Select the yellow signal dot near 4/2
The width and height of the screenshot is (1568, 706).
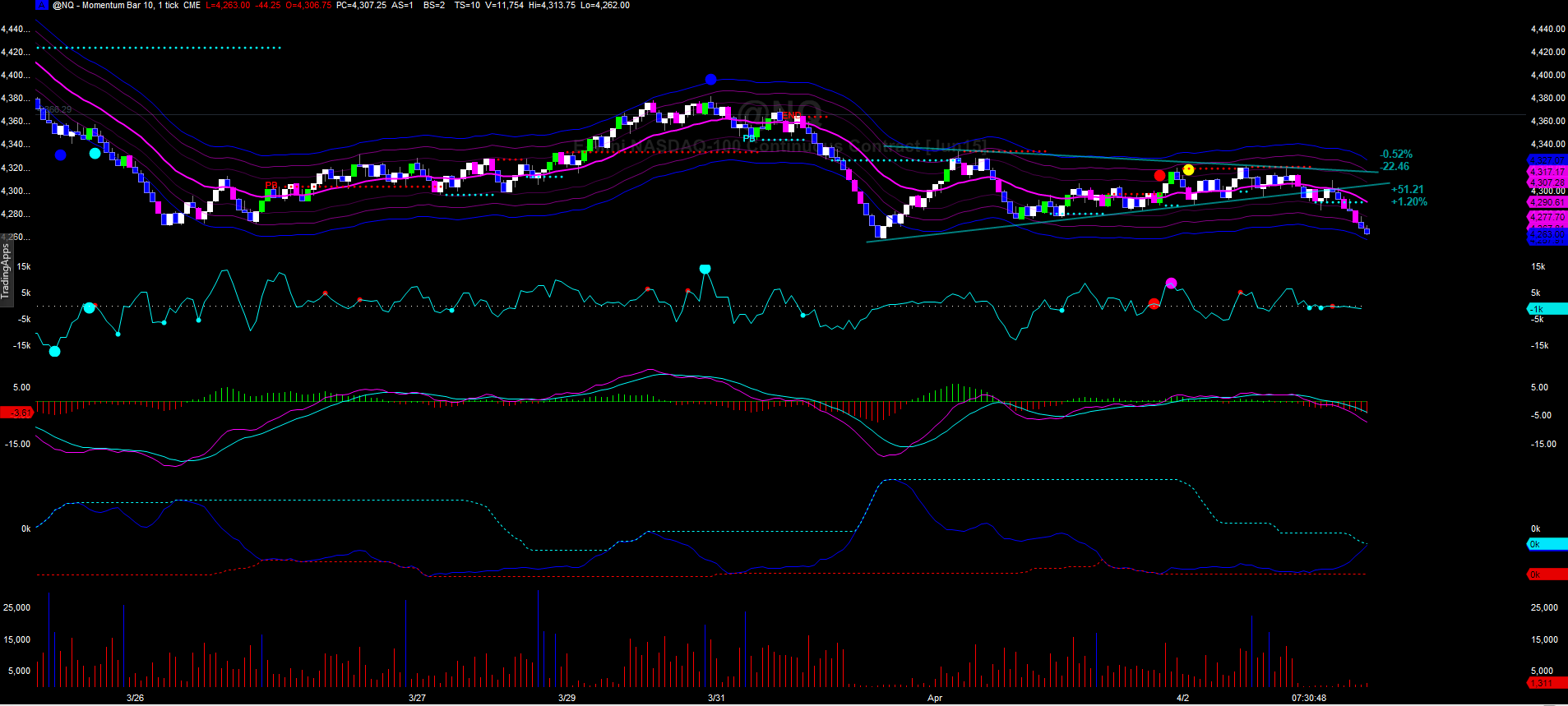click(x=1188, y=170)
